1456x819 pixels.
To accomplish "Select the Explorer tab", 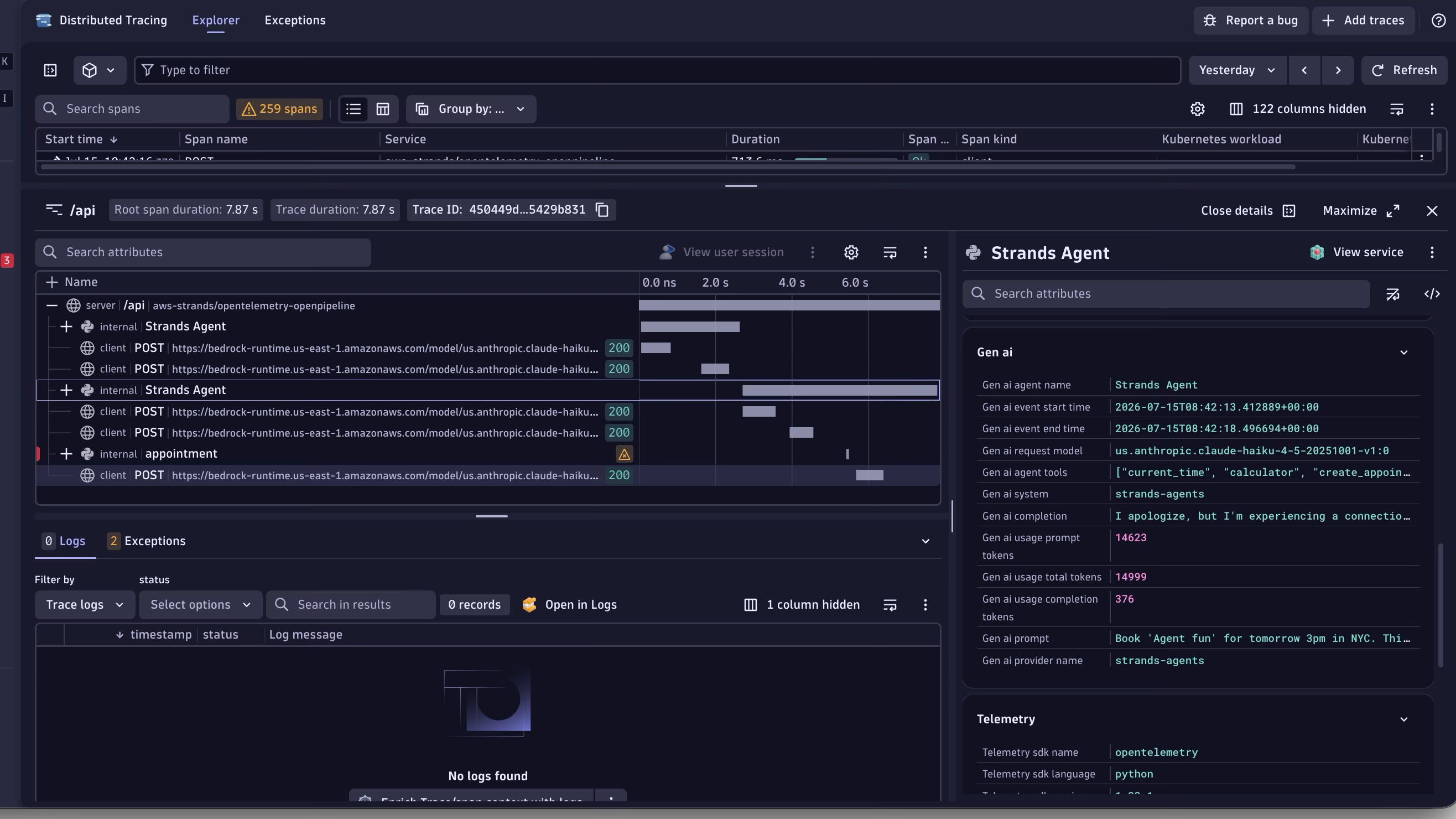I will (216, 20).
